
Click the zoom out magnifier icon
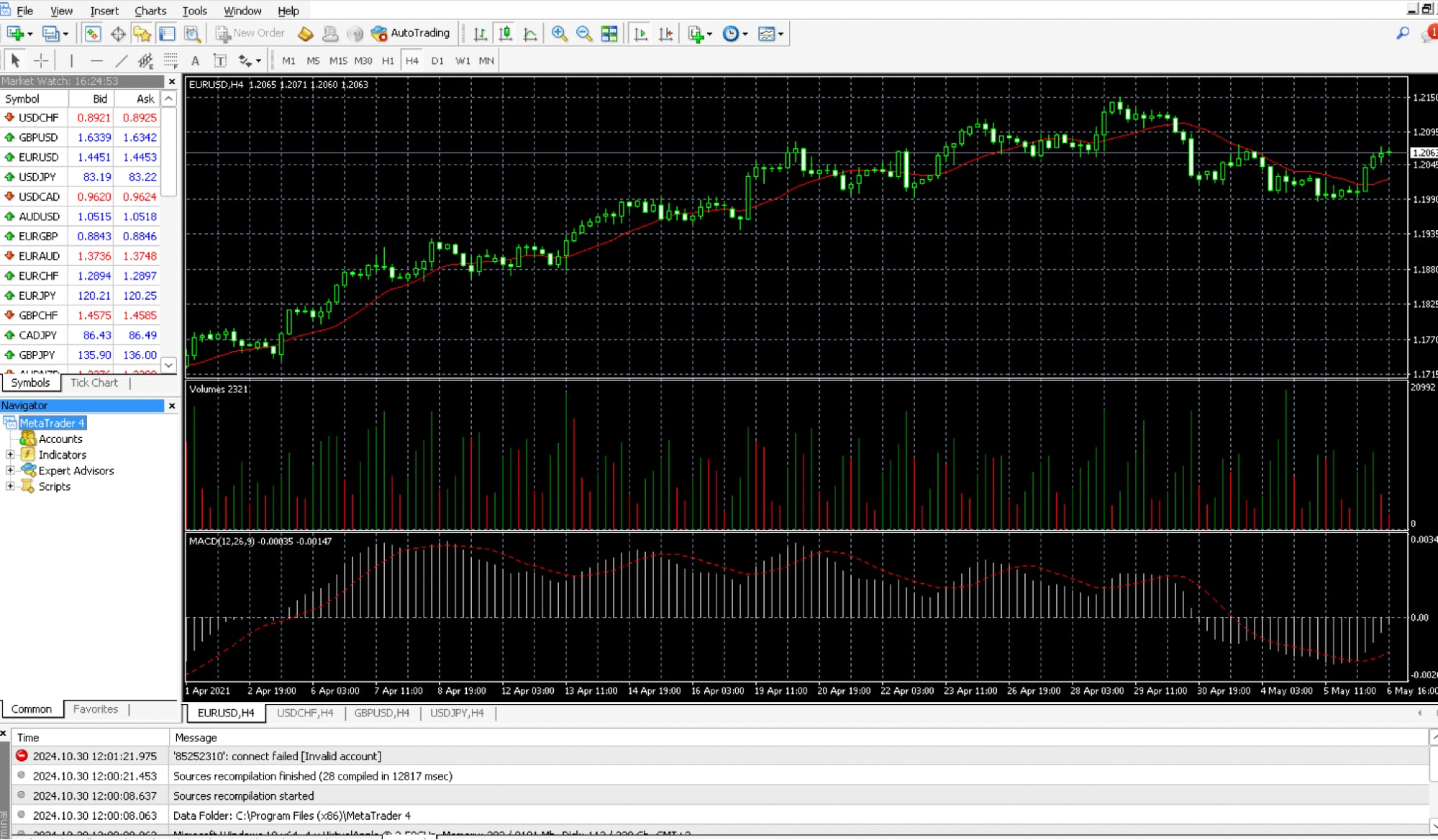(582, 33)
